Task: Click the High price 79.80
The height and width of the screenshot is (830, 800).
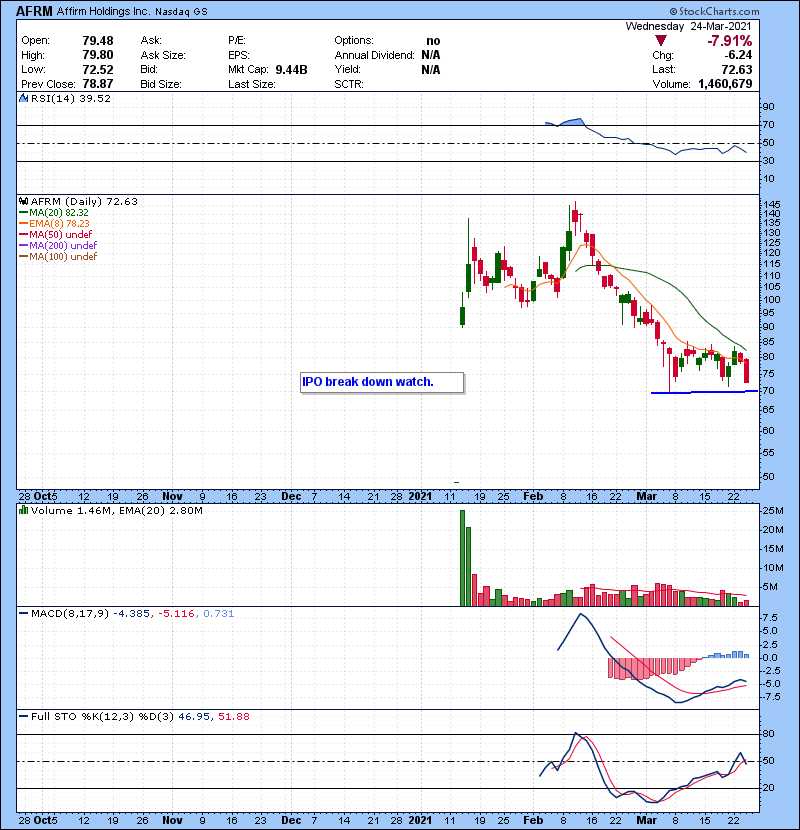Action: (98, 55)
